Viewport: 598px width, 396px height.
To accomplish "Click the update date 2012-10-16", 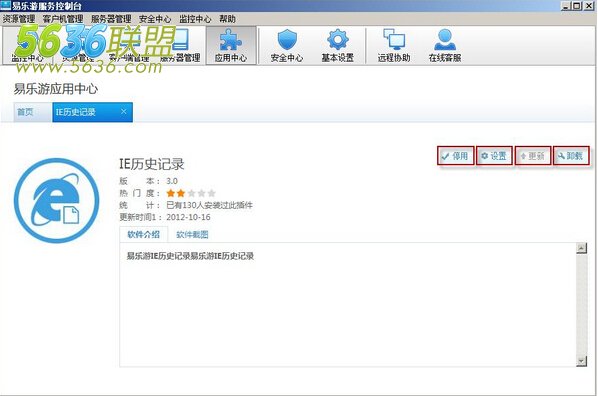I will tap(188, 217).
